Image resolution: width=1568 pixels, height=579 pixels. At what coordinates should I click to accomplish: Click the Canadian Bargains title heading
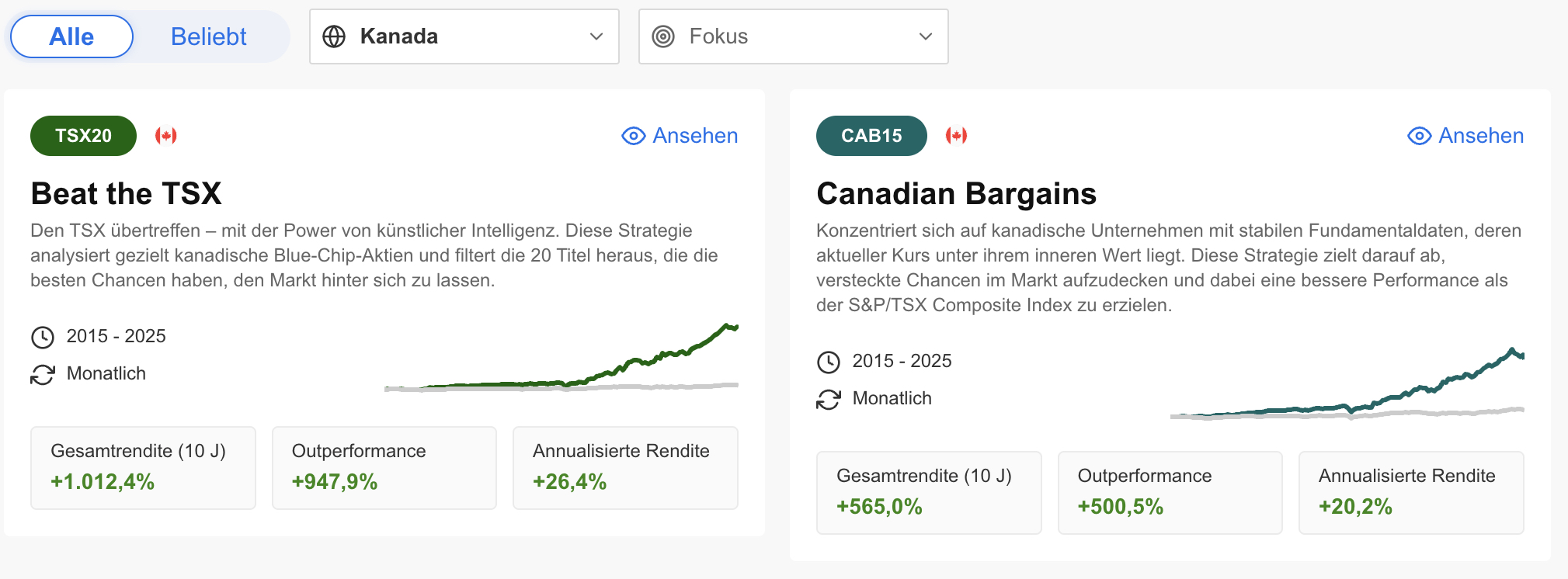pos(956,193)
